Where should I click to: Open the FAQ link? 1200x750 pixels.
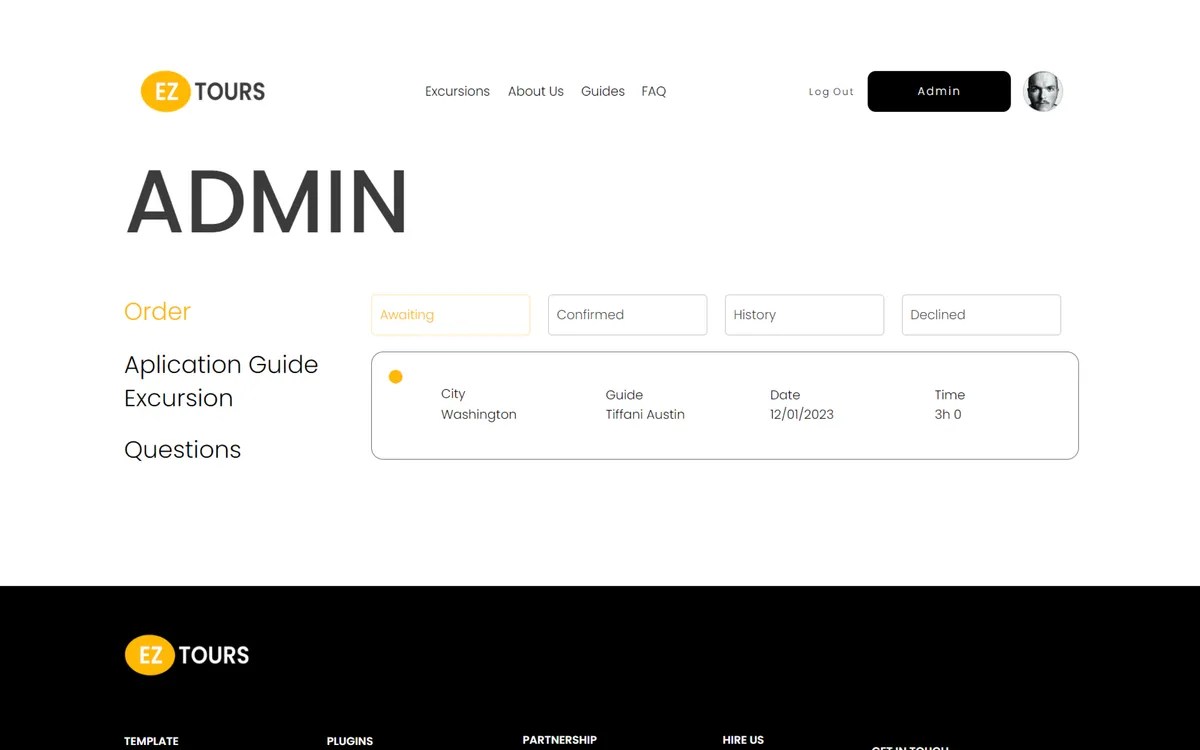coord(654,91)
